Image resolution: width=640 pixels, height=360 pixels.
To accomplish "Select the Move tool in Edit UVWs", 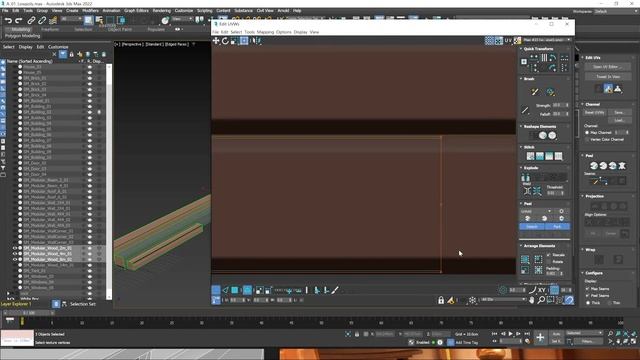I will coord(216,41).
